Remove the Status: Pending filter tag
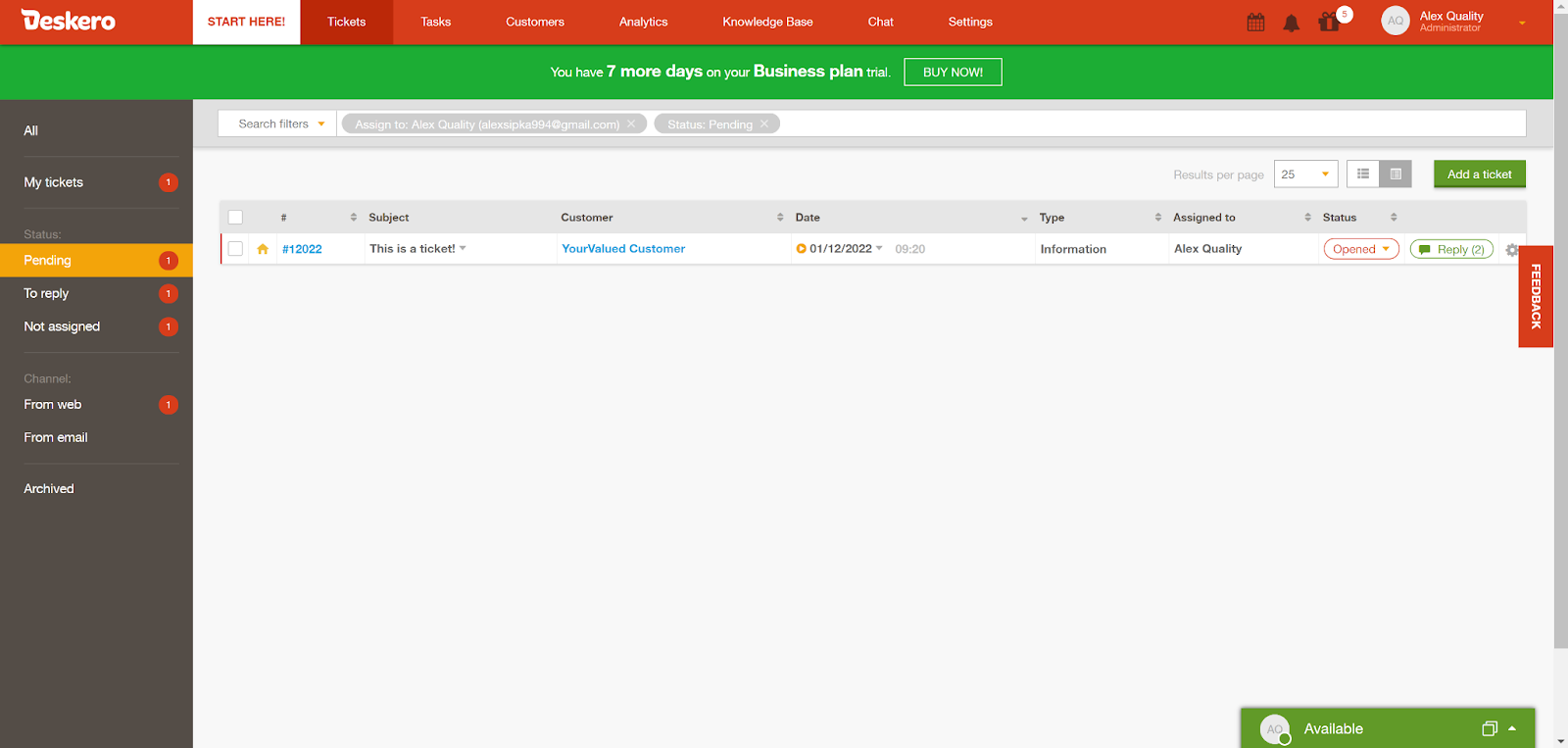 pyautogui.click(x=764, y=125)
